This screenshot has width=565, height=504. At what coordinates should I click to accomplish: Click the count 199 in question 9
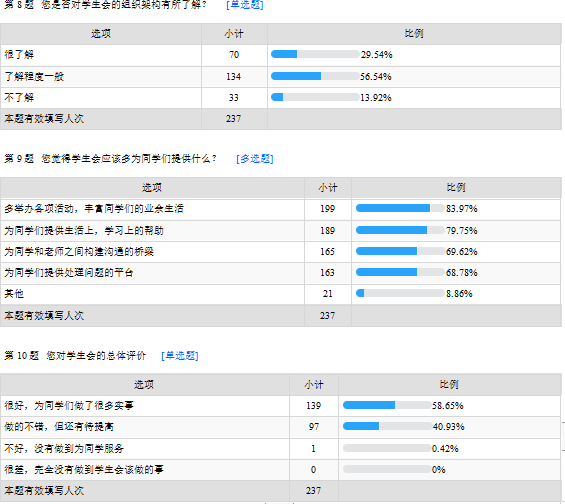click(x=328, y=209)
